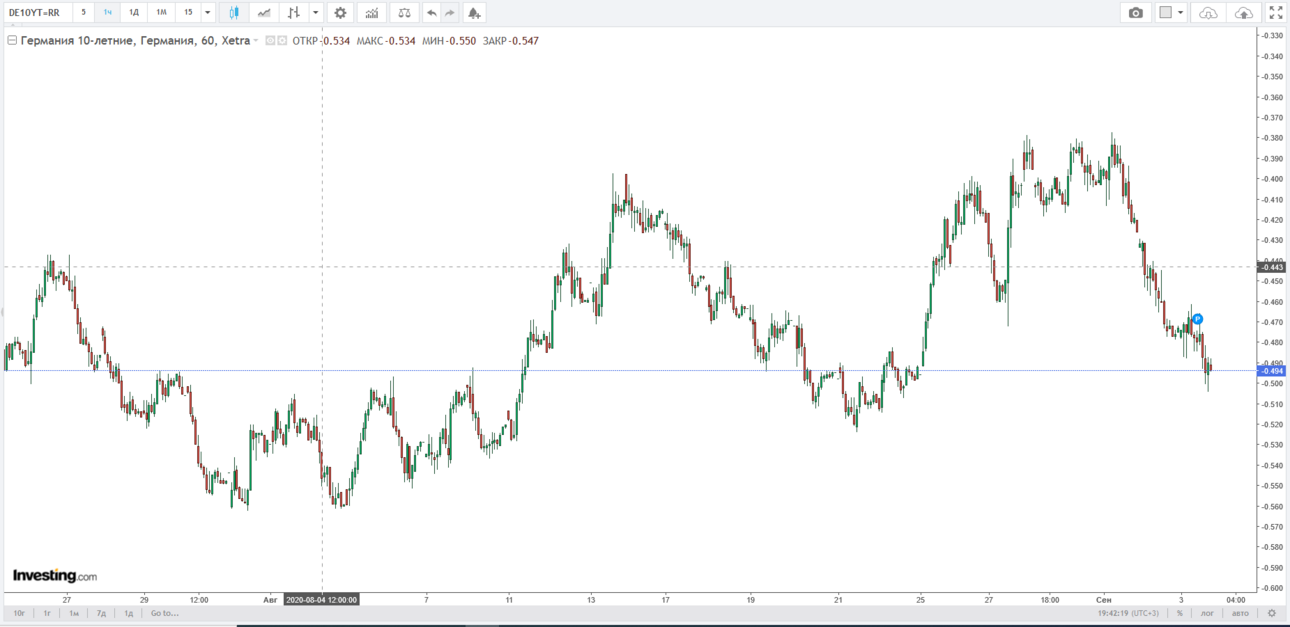The image size is (1290, 627).
Task: Open the interval list dropdown arrow
Action: [208, 13]
